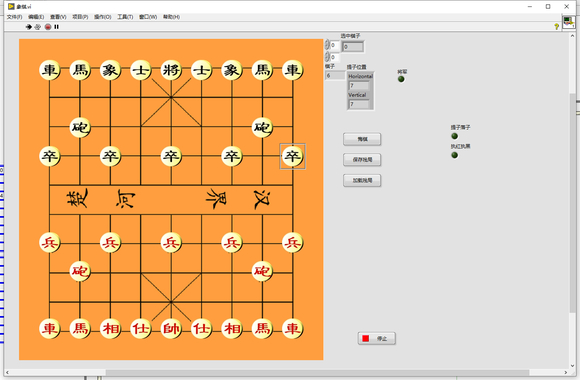
Task: Select the left red cannon 砲
Action: click(80, 271)
